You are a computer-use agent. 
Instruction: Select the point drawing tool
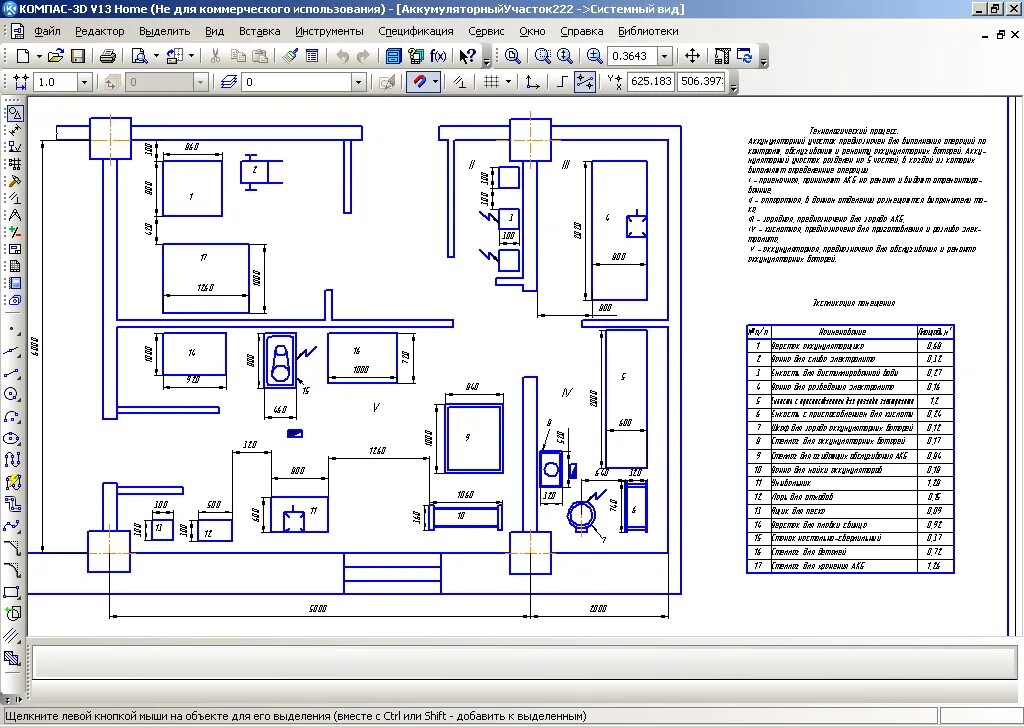12,329
